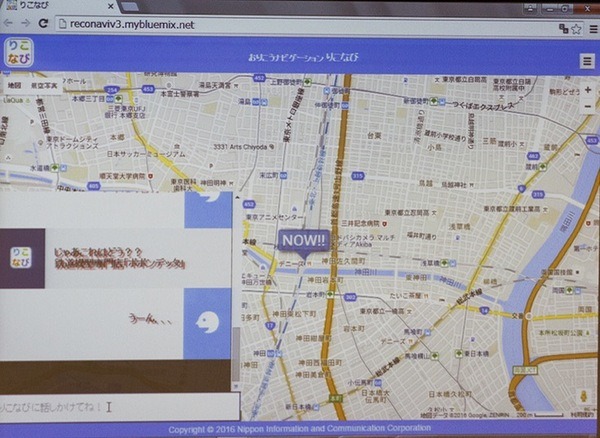
Task: Switch map to 航空写真 satellite view
Action: (x=42, y=86)
